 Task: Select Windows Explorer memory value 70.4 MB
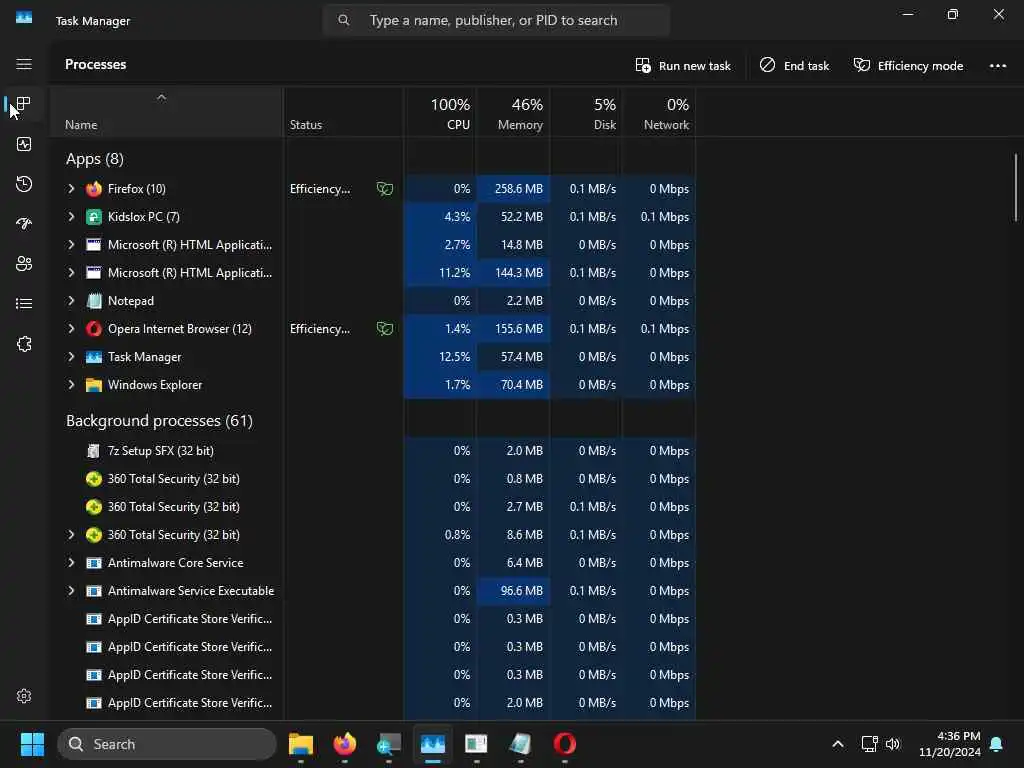click(513, 385)
